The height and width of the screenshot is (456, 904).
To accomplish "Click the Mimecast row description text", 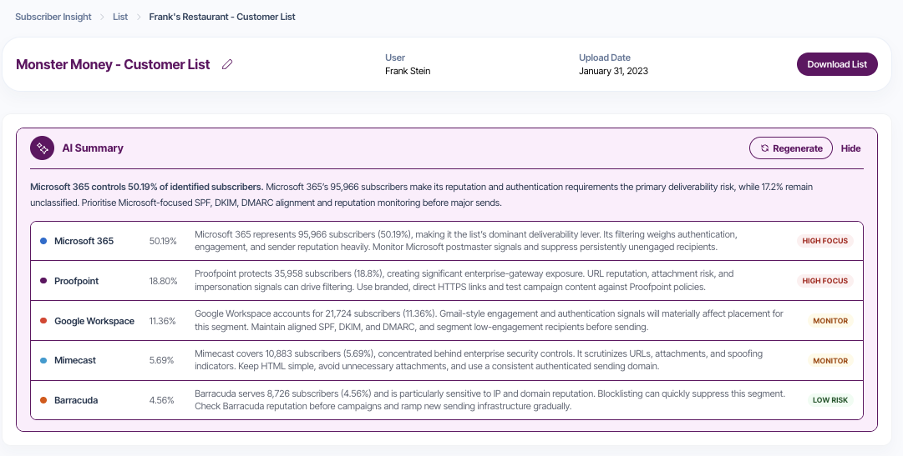I will pos(479,360).
